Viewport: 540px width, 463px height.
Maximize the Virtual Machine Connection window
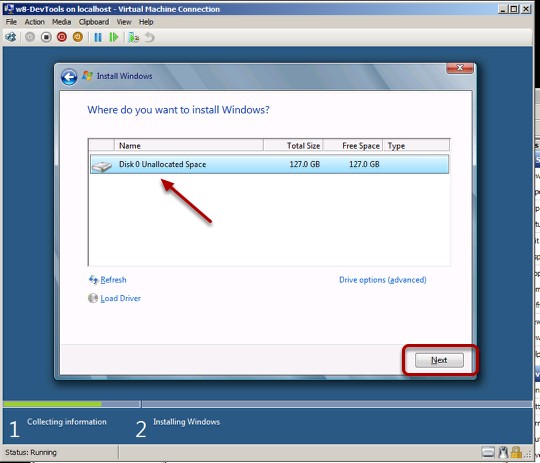514,9
